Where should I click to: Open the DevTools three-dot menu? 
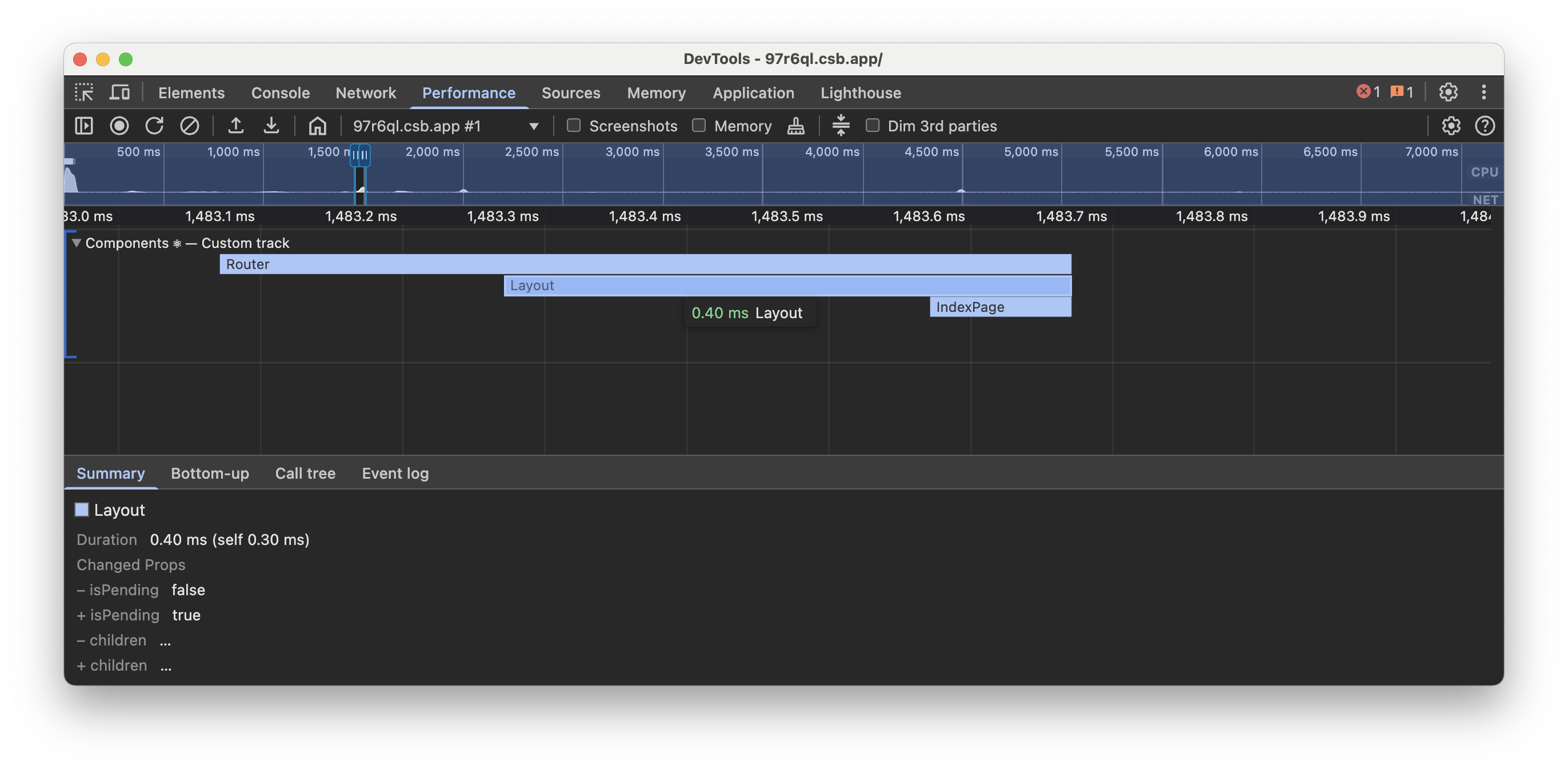pos(1484,92)
